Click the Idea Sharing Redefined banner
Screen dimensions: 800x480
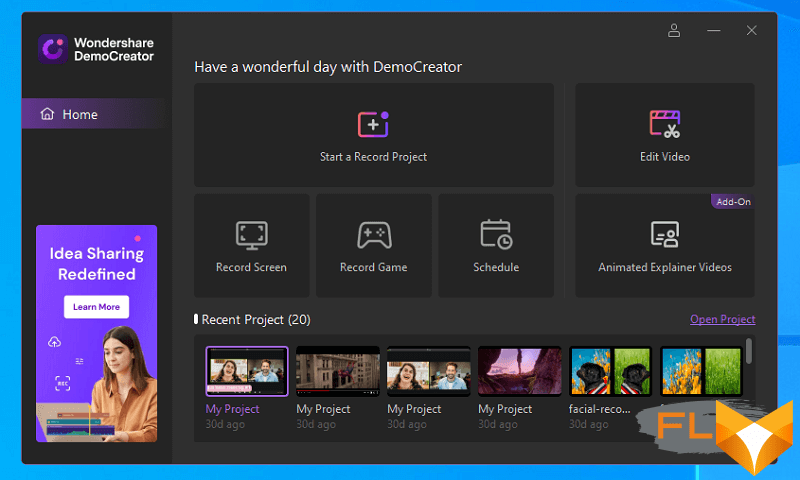pyautogui.click(x=96, y=263)
